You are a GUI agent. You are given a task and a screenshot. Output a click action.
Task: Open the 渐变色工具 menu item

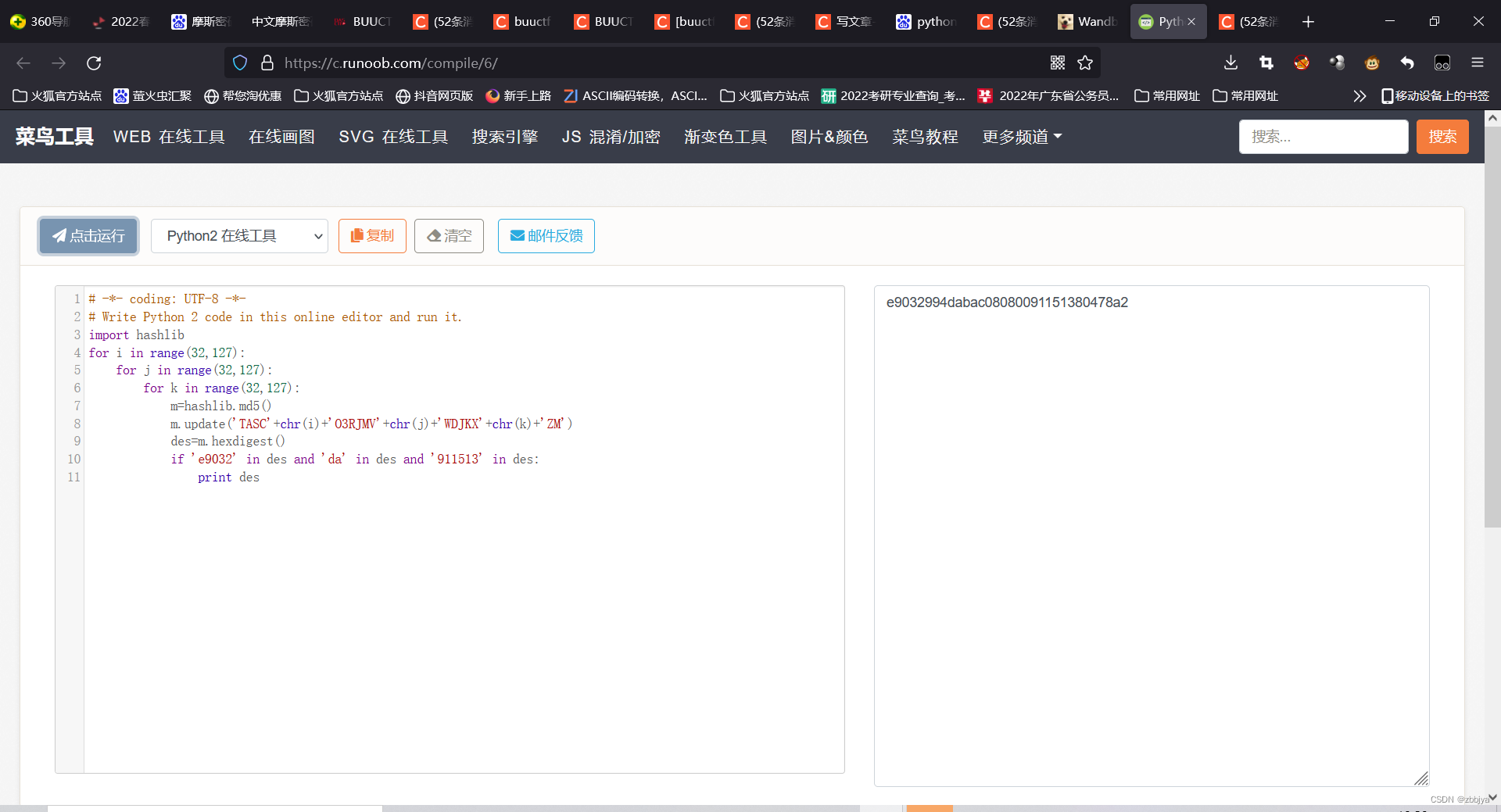point(725,137)
